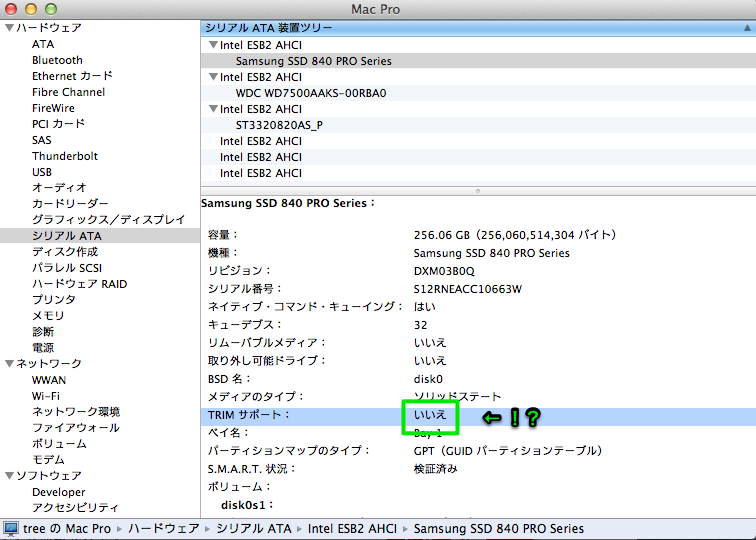Select PCI カード in sidebar
This screenshot has width=756, height=540.
click(58, 124)
